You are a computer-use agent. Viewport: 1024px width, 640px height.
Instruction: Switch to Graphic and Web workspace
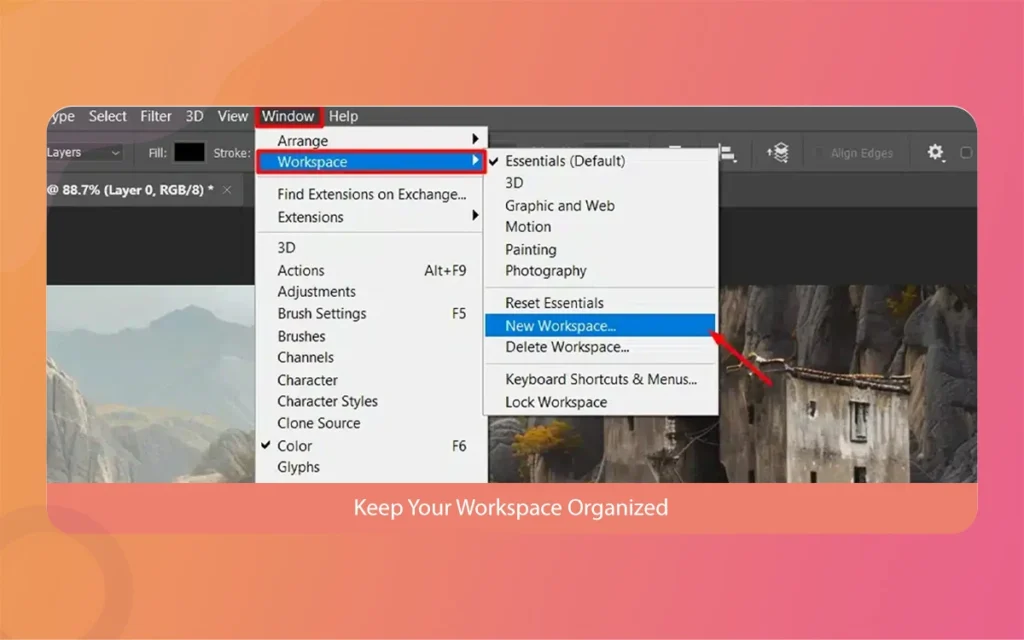click(600, 206)
